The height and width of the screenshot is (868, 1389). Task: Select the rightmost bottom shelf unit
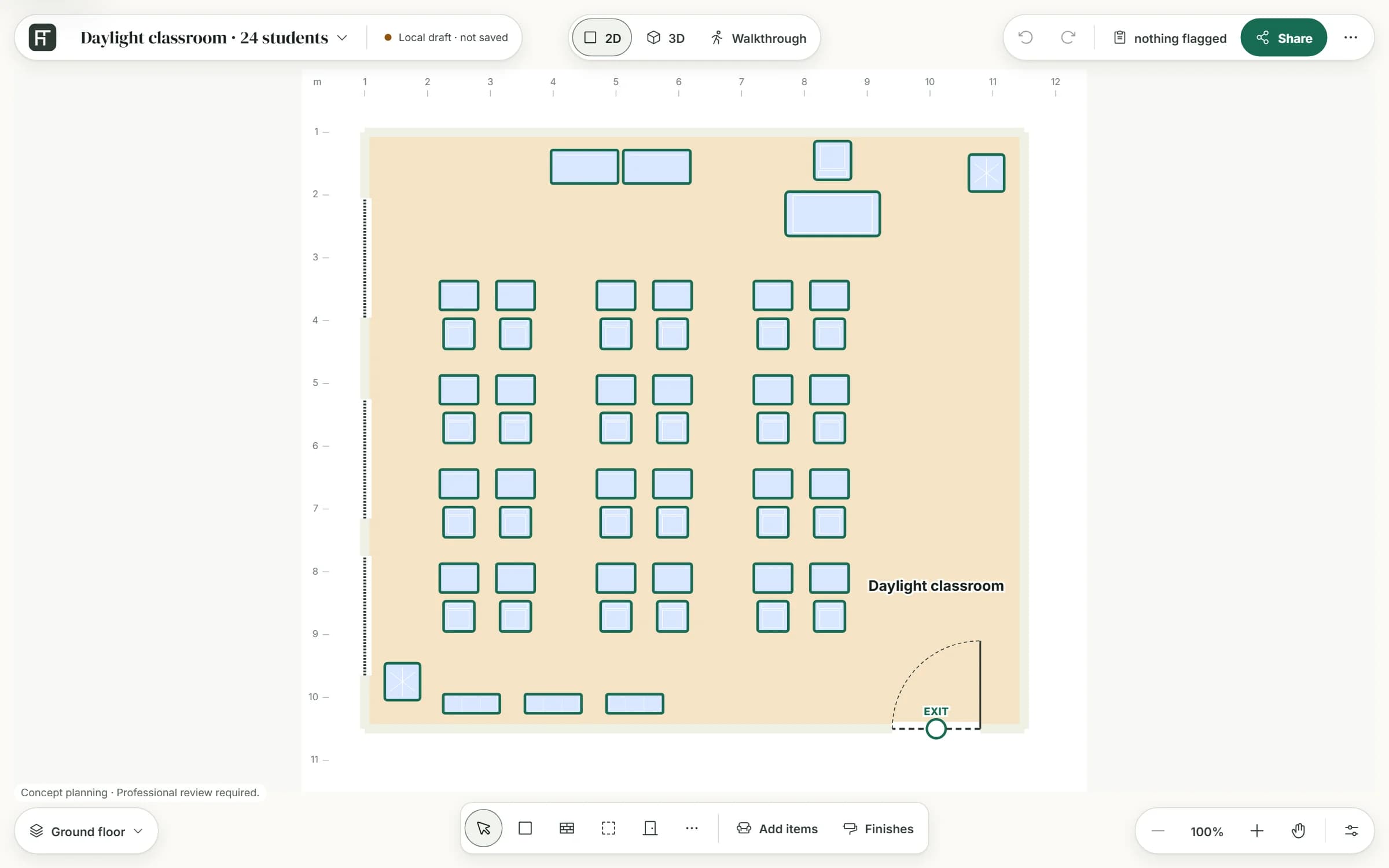(x=634, y=704)
